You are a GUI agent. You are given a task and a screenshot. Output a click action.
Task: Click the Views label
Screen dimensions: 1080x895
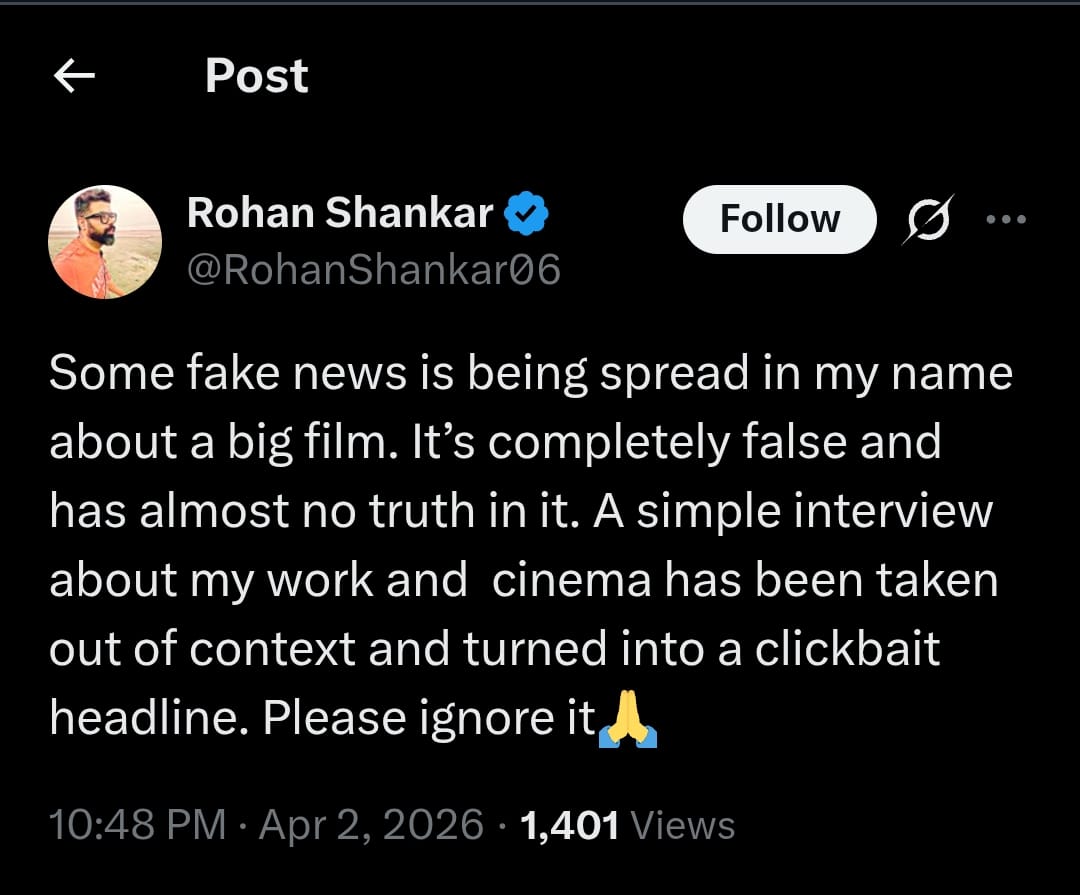coord(684,826)
